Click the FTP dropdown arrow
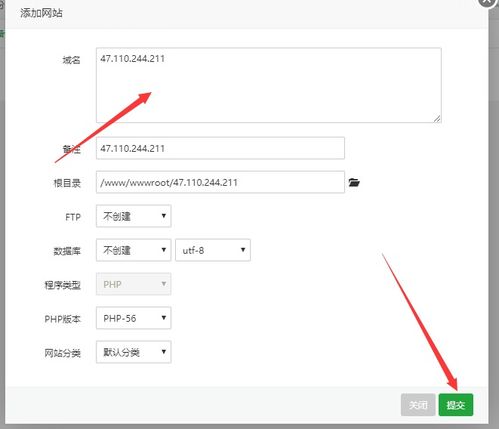 [x=164, y=216]
